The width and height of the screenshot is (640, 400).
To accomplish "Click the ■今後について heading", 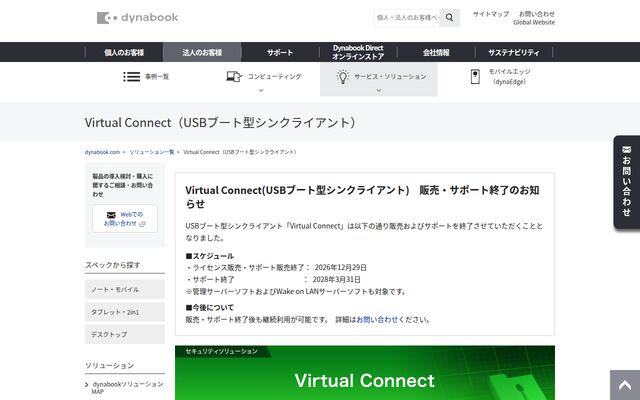I will tap(210, 307).
